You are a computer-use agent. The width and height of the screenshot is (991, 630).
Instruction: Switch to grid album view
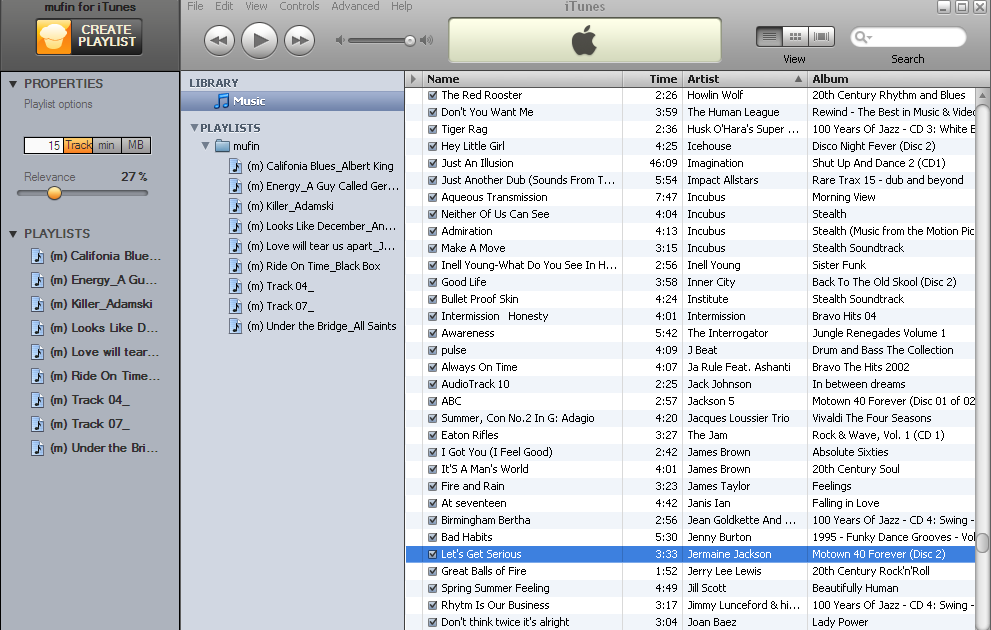tap(796, 37)
